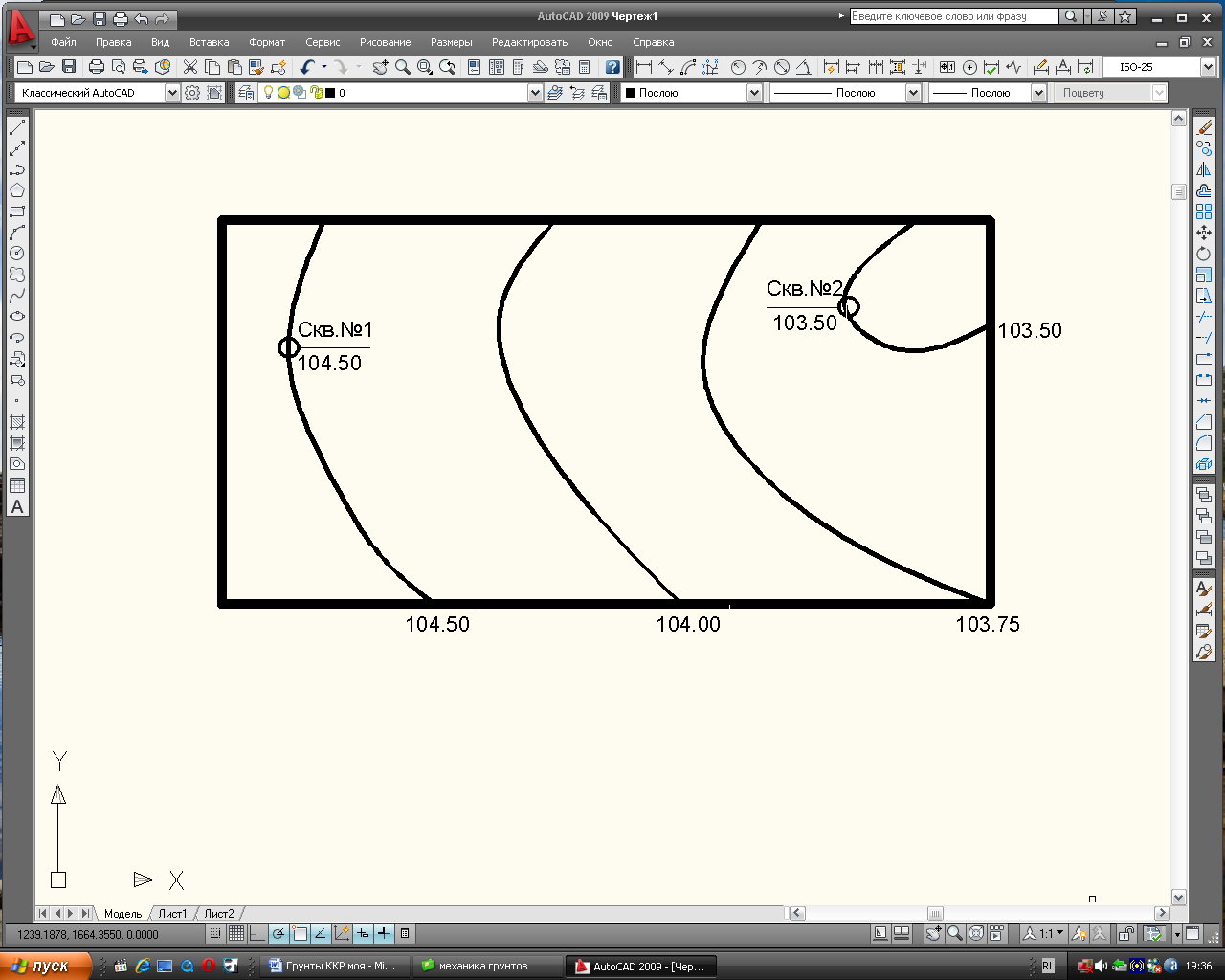This screenshot has height=980, width=1225.
Task: Select the Rotate modify tool
Action: [x=1204, y=254]
